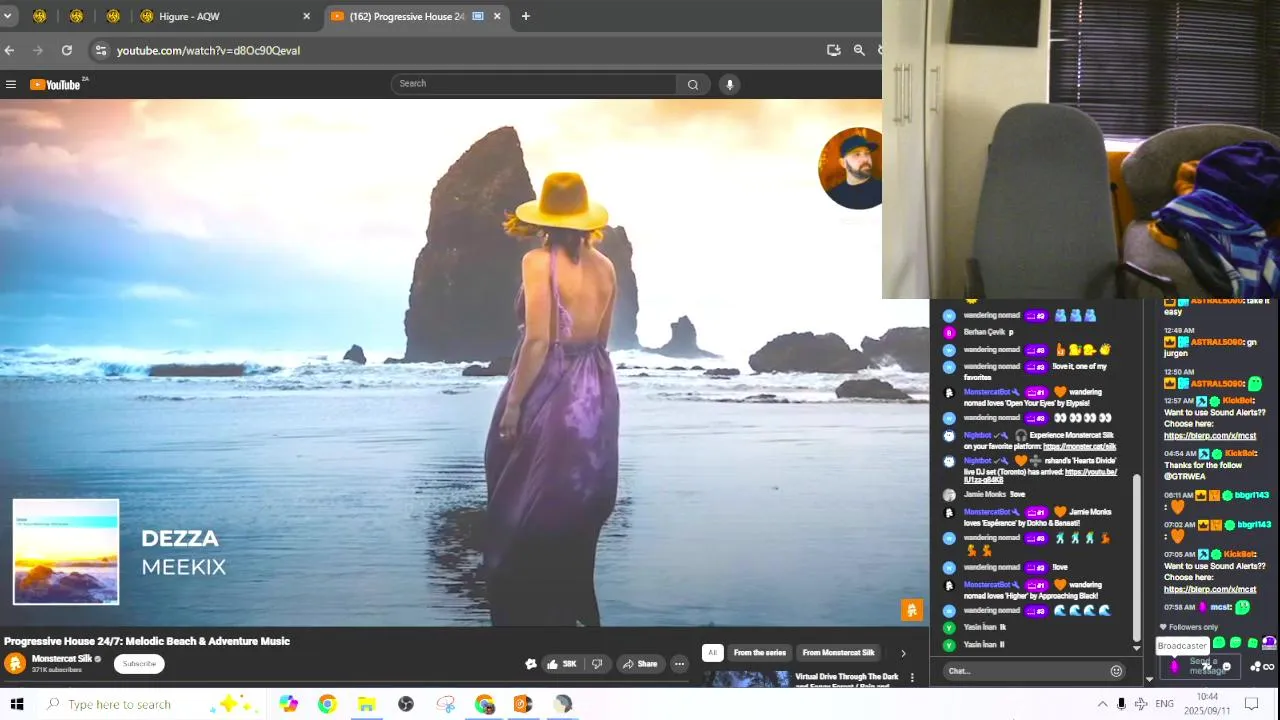Select the All filter chip
This screenshot has height=720, width=1280.
click(x=712, y=653)
